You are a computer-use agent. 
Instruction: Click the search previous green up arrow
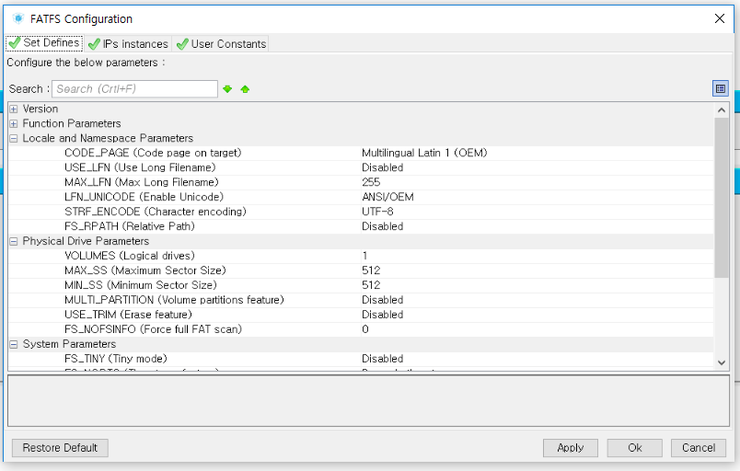pos(245,89)
